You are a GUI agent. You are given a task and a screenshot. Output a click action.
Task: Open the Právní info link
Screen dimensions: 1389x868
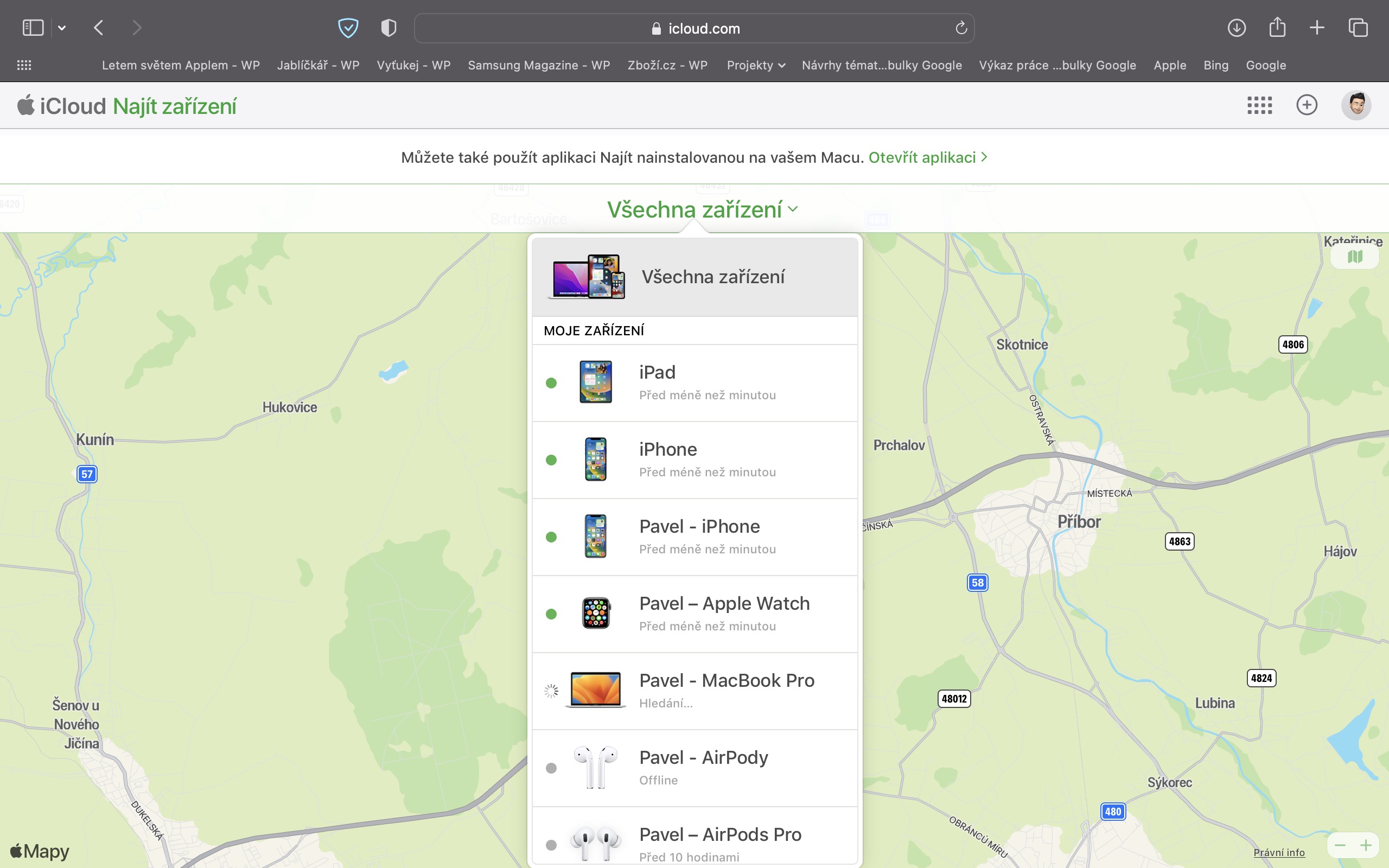tap(1279, 852)
